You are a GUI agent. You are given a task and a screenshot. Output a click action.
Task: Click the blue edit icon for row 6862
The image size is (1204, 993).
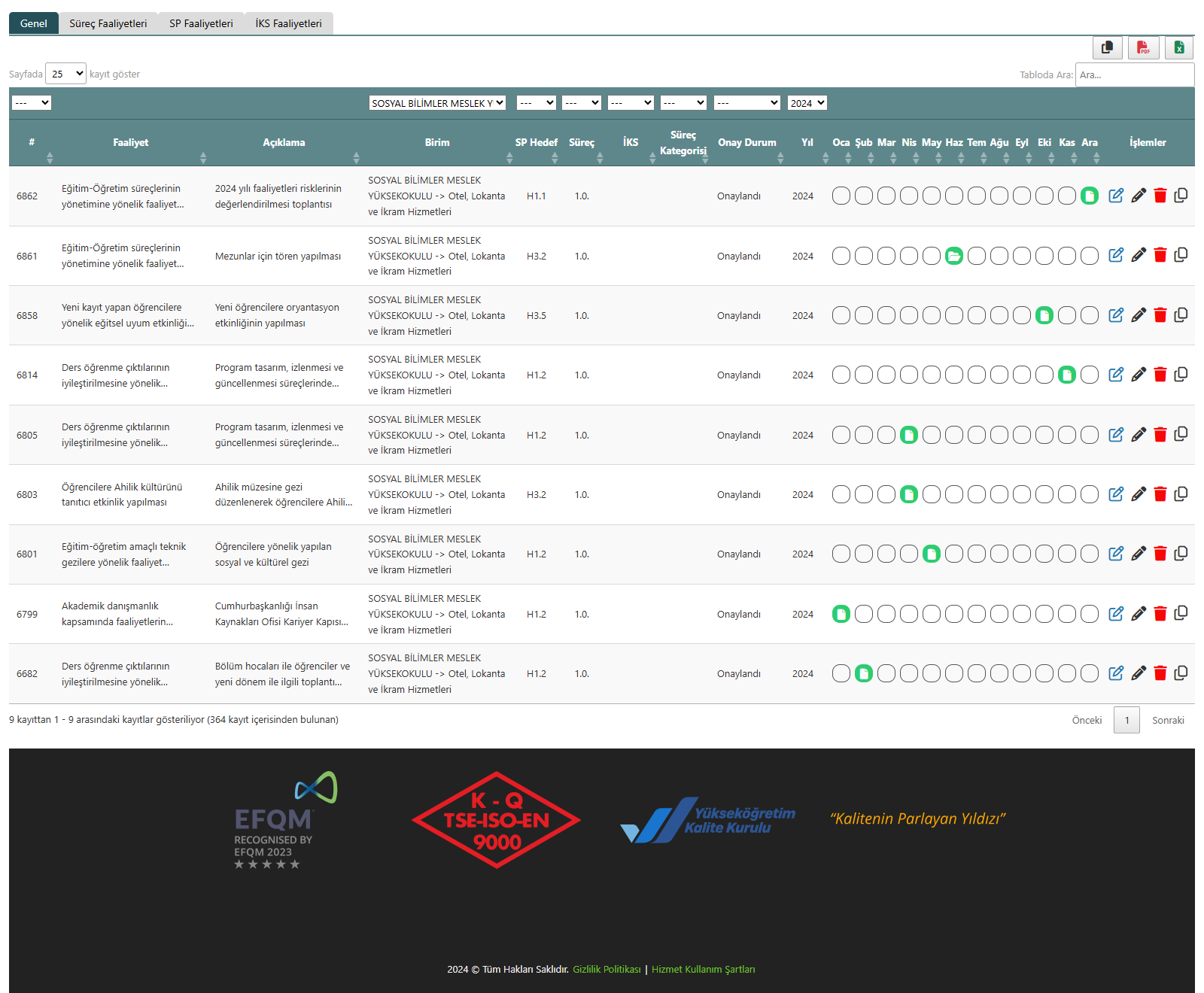pos(1116,196)
